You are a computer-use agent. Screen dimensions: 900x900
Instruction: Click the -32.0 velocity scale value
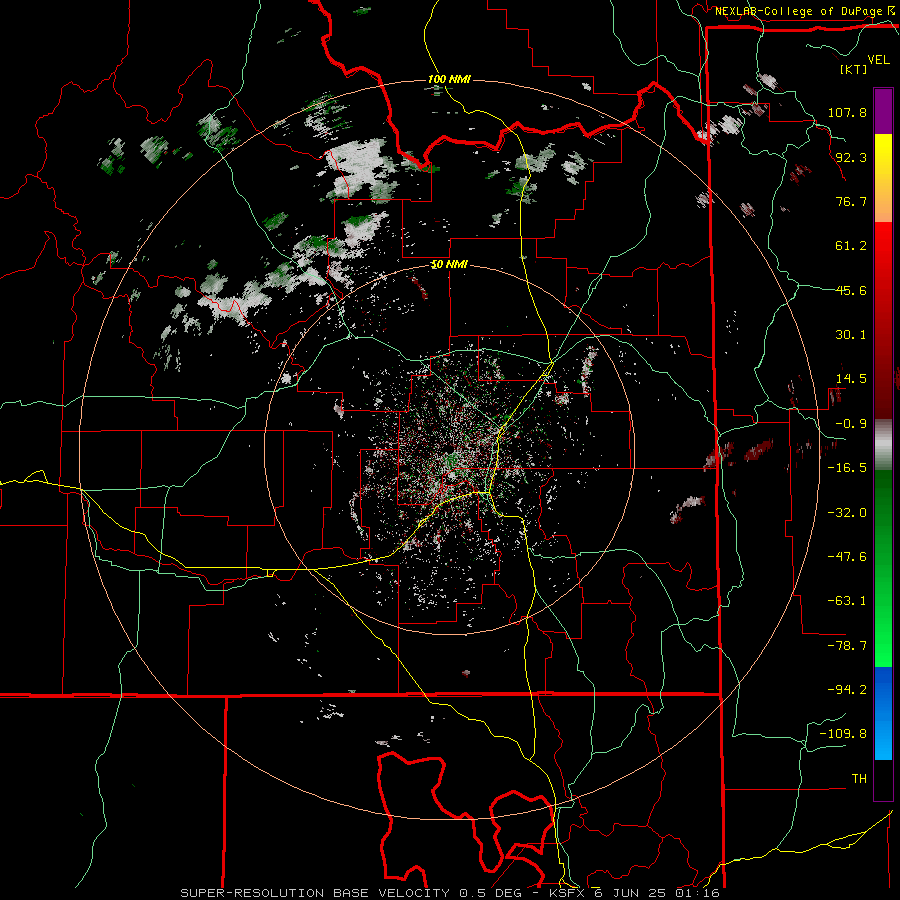pos(847,513)
